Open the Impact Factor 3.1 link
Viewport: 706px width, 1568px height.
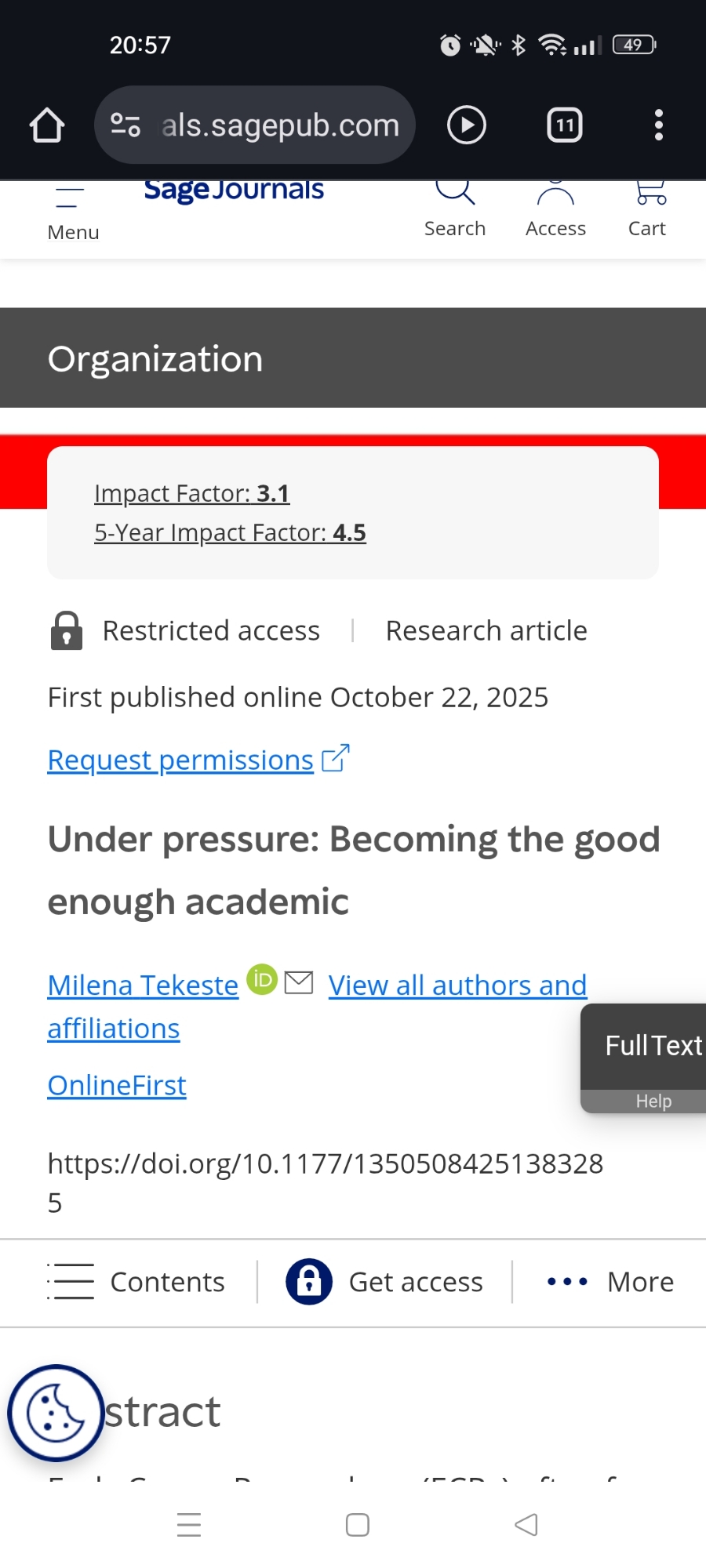click(192, 493)
